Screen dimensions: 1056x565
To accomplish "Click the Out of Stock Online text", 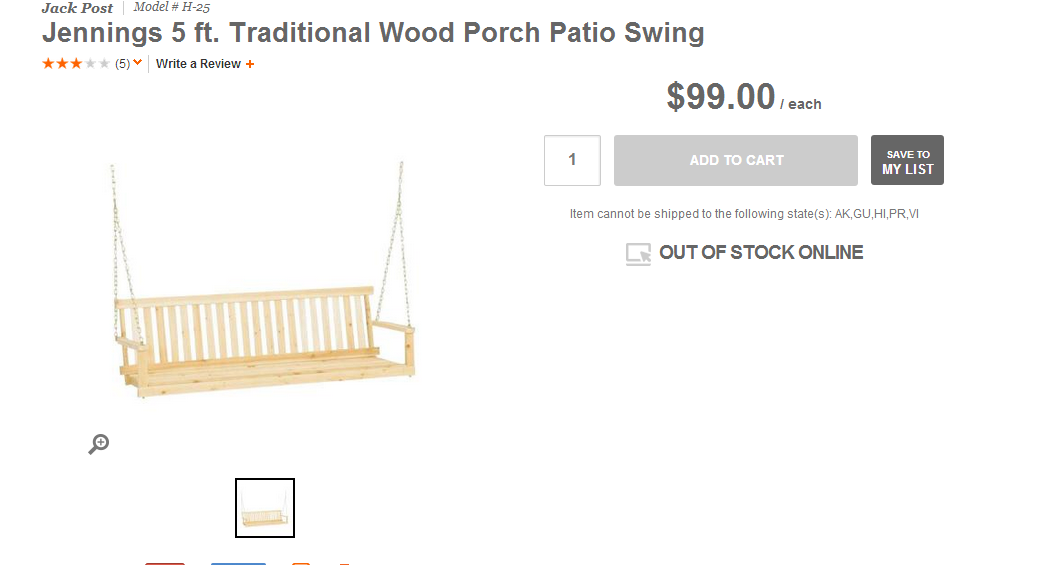I will pos(761,253).
